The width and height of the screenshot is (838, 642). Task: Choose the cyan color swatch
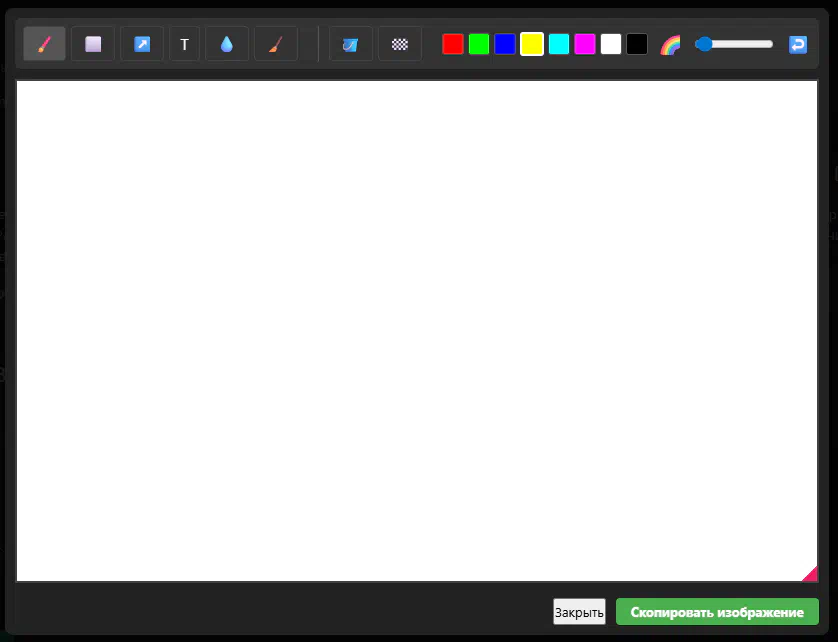tap(558, 44)
